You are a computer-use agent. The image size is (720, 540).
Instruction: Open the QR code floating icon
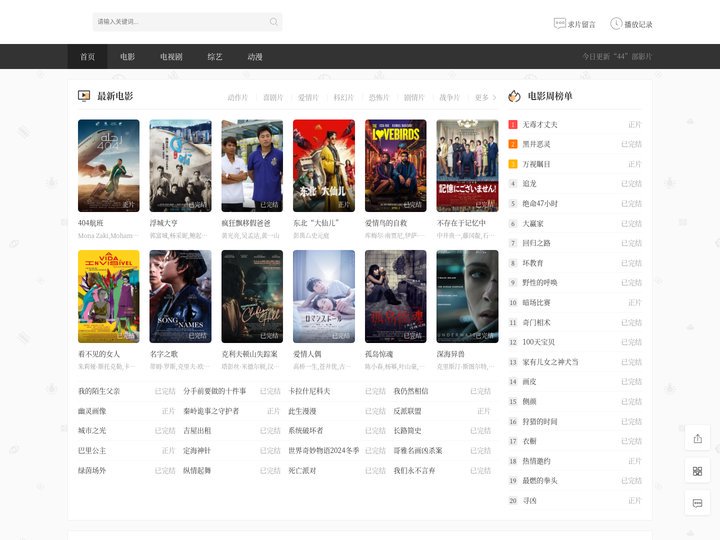point(698,471)
